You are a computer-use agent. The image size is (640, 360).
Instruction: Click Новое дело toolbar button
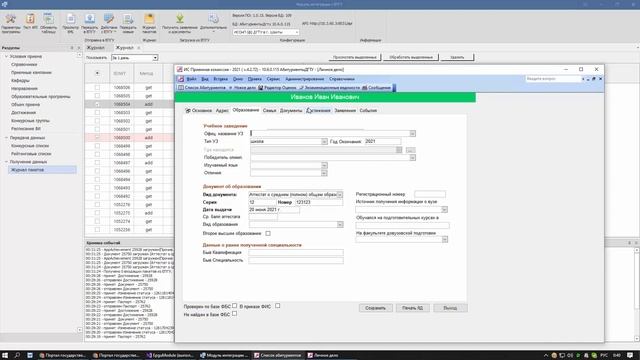coord(242,88)
